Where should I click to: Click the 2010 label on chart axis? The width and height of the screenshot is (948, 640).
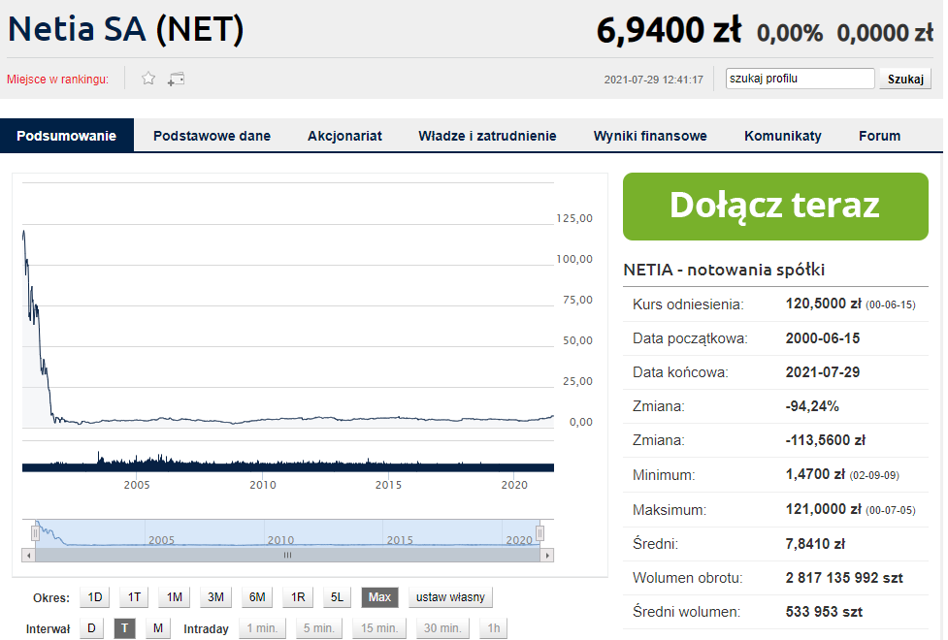tap(263, 485)
